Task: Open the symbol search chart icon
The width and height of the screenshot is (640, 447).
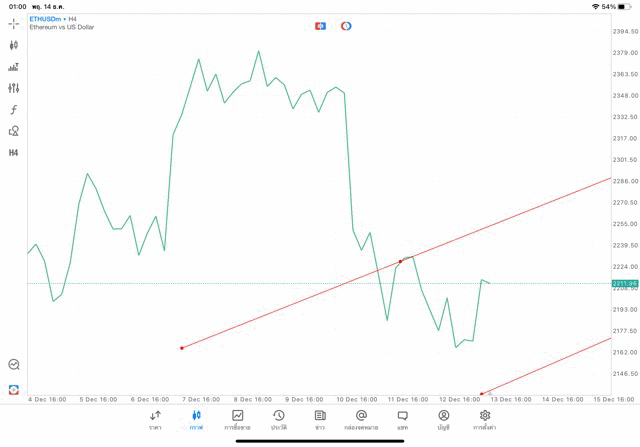Action: tap(14, 365)
